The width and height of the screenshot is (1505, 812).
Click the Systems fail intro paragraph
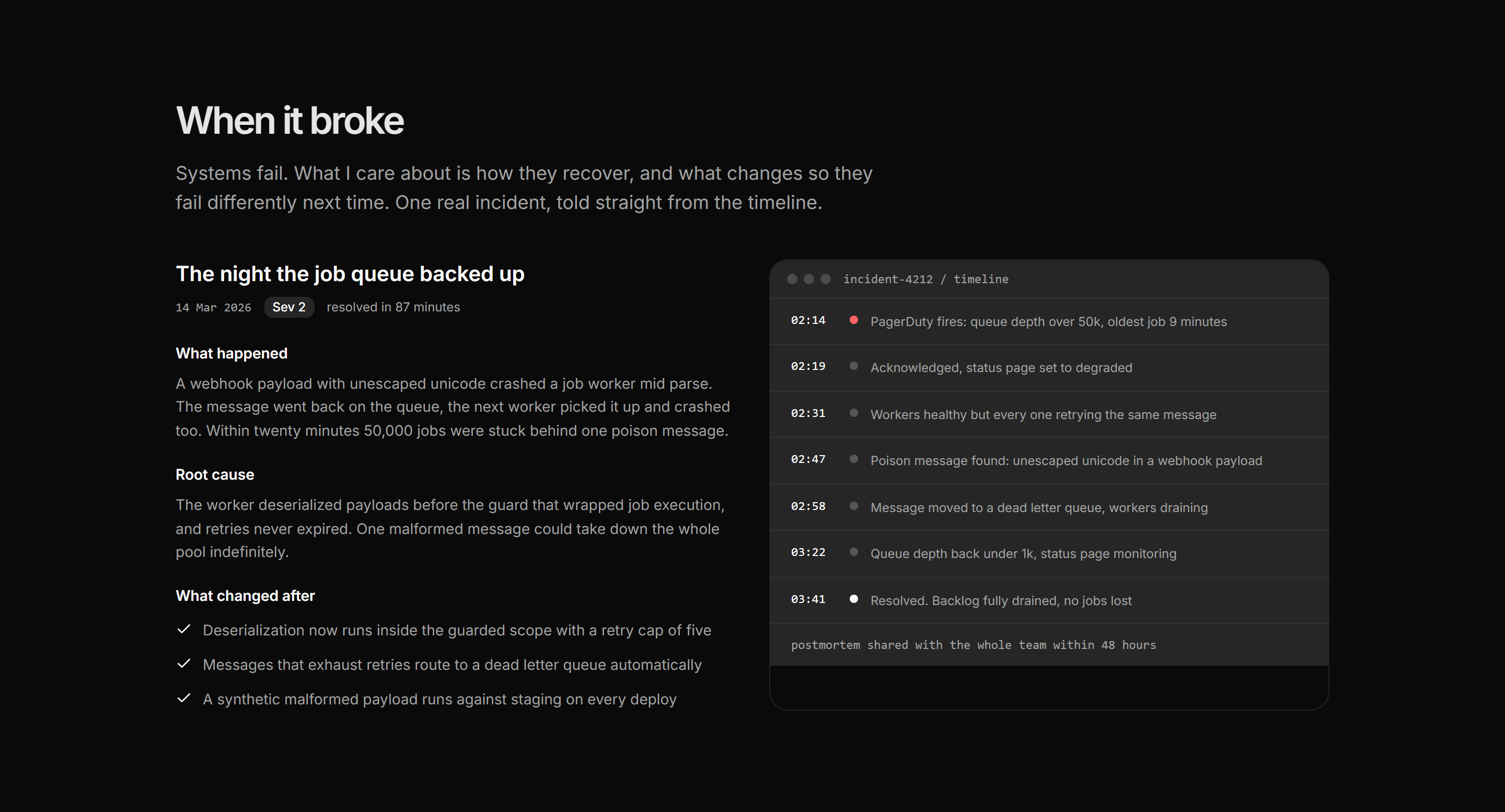524,188
